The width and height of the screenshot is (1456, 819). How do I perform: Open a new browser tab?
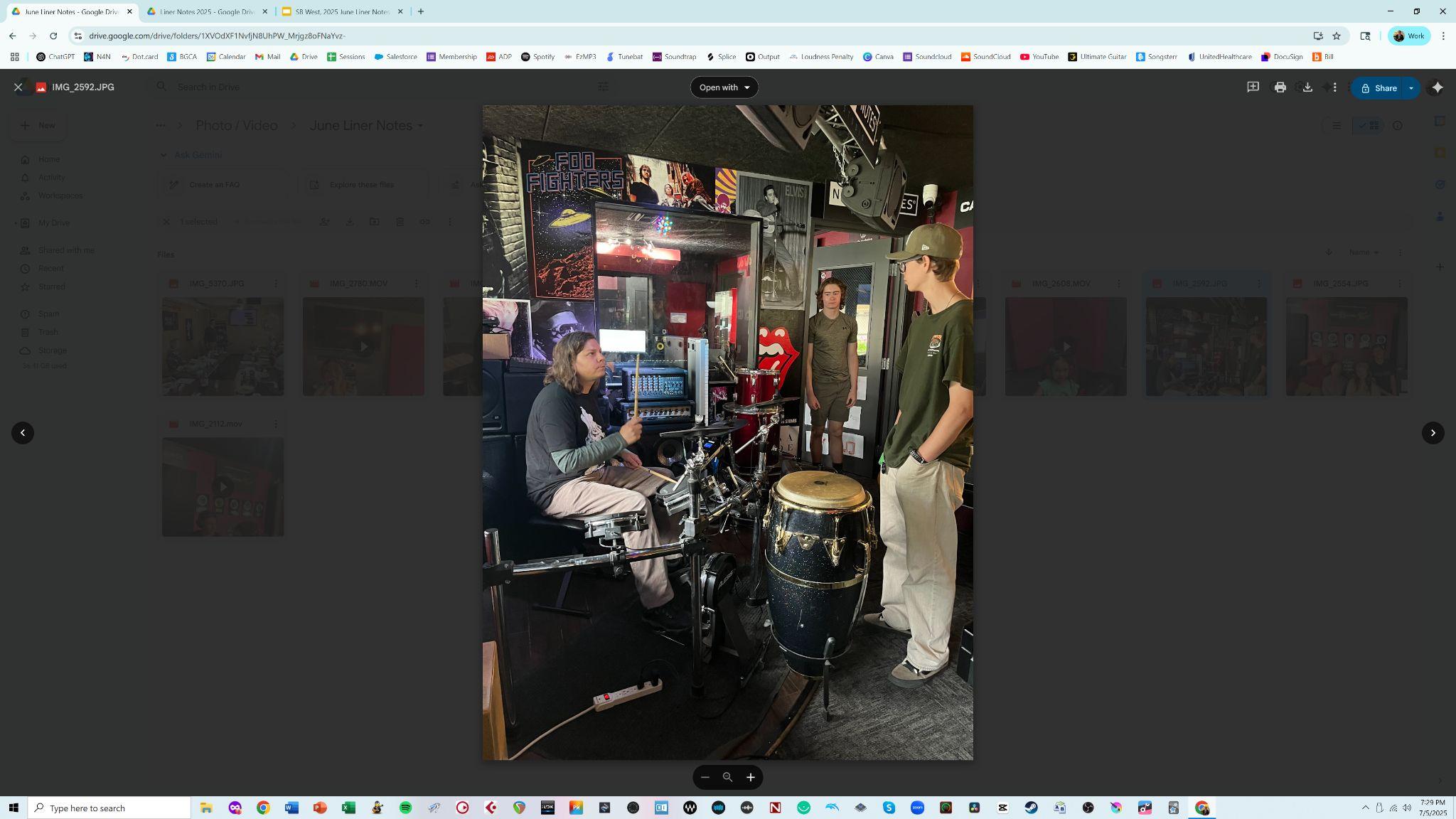(421, 11)
